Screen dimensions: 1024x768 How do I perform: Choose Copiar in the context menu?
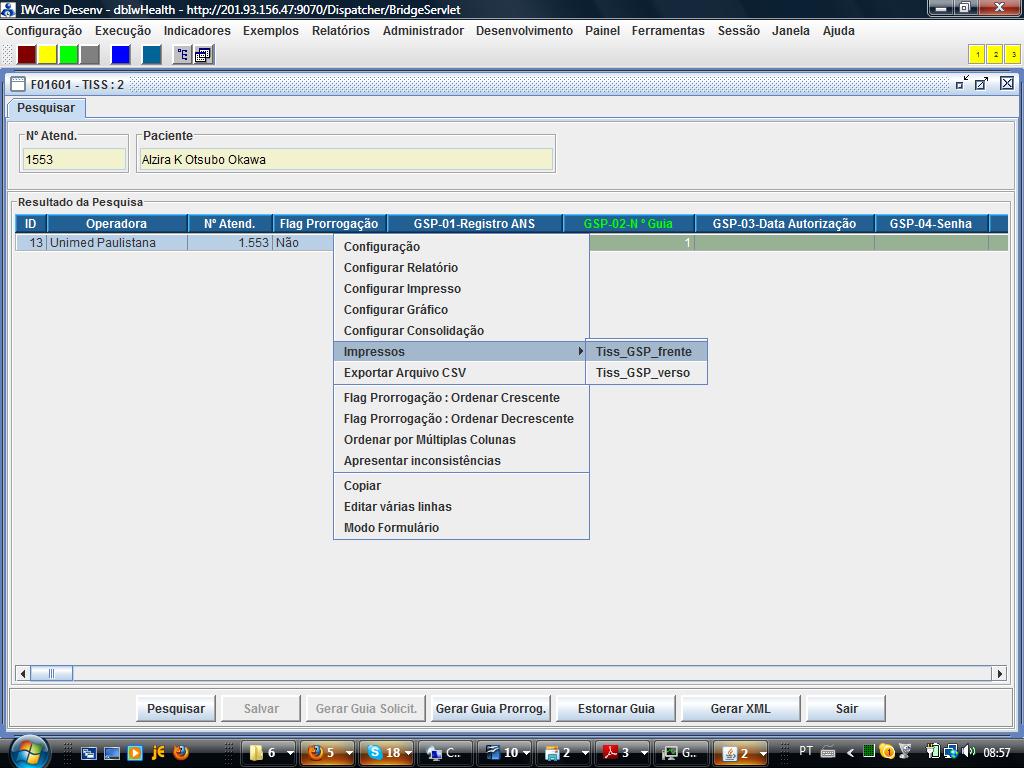click(x=461, y=486)
